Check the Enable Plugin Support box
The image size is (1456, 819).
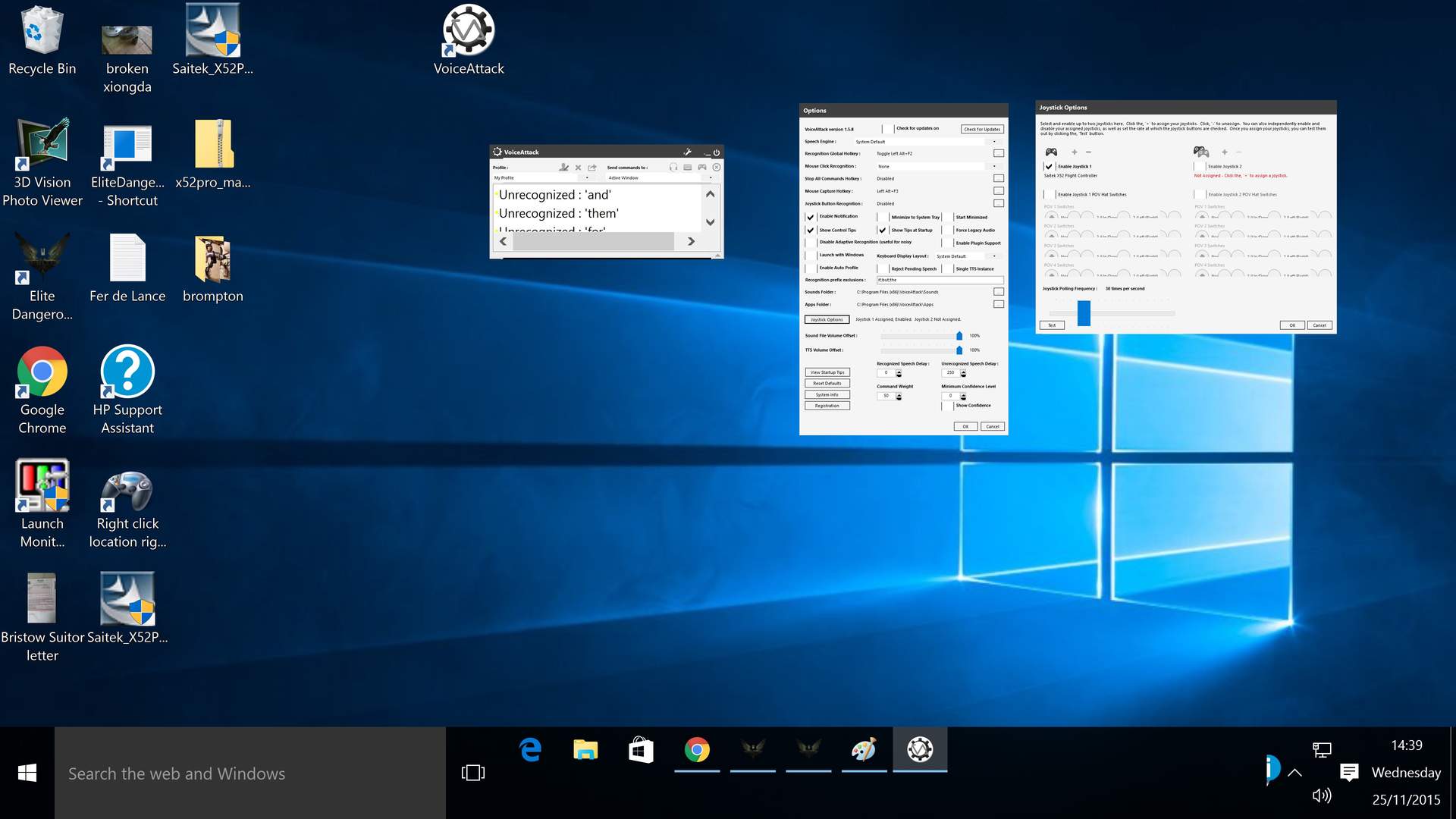coord(946,243)
